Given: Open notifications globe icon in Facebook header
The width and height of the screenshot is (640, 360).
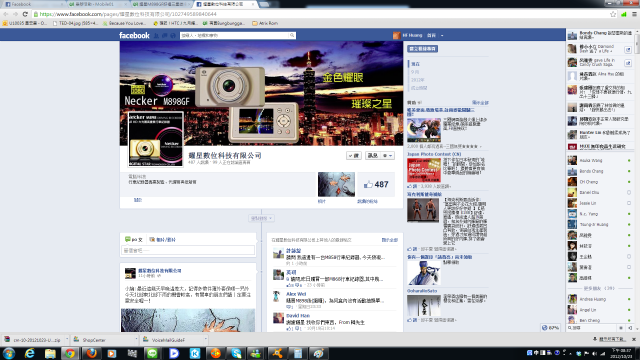Looking at the screenshot, I should [173, 36].
